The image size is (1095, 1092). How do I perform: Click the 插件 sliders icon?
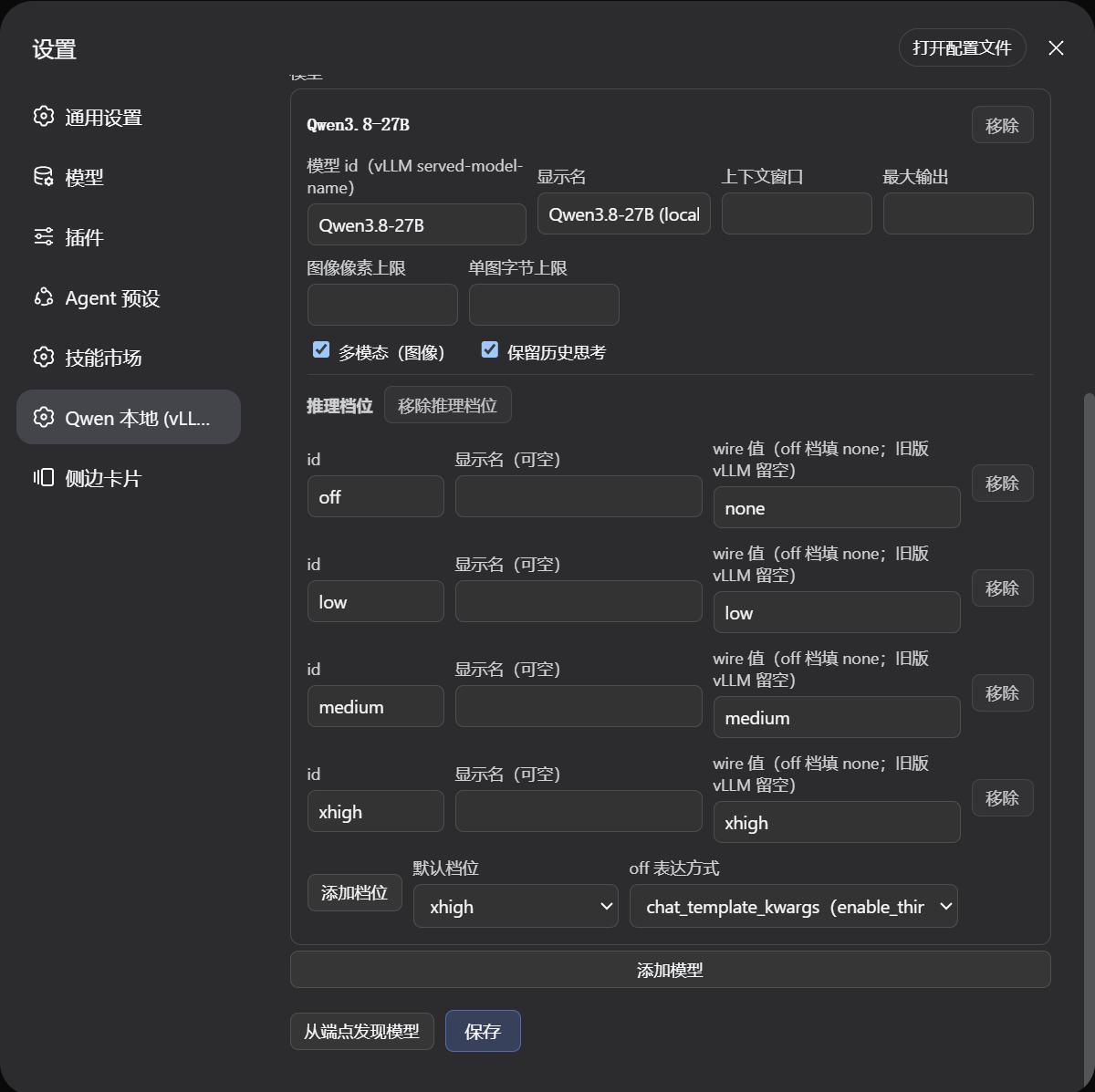(x=44, y=237)
